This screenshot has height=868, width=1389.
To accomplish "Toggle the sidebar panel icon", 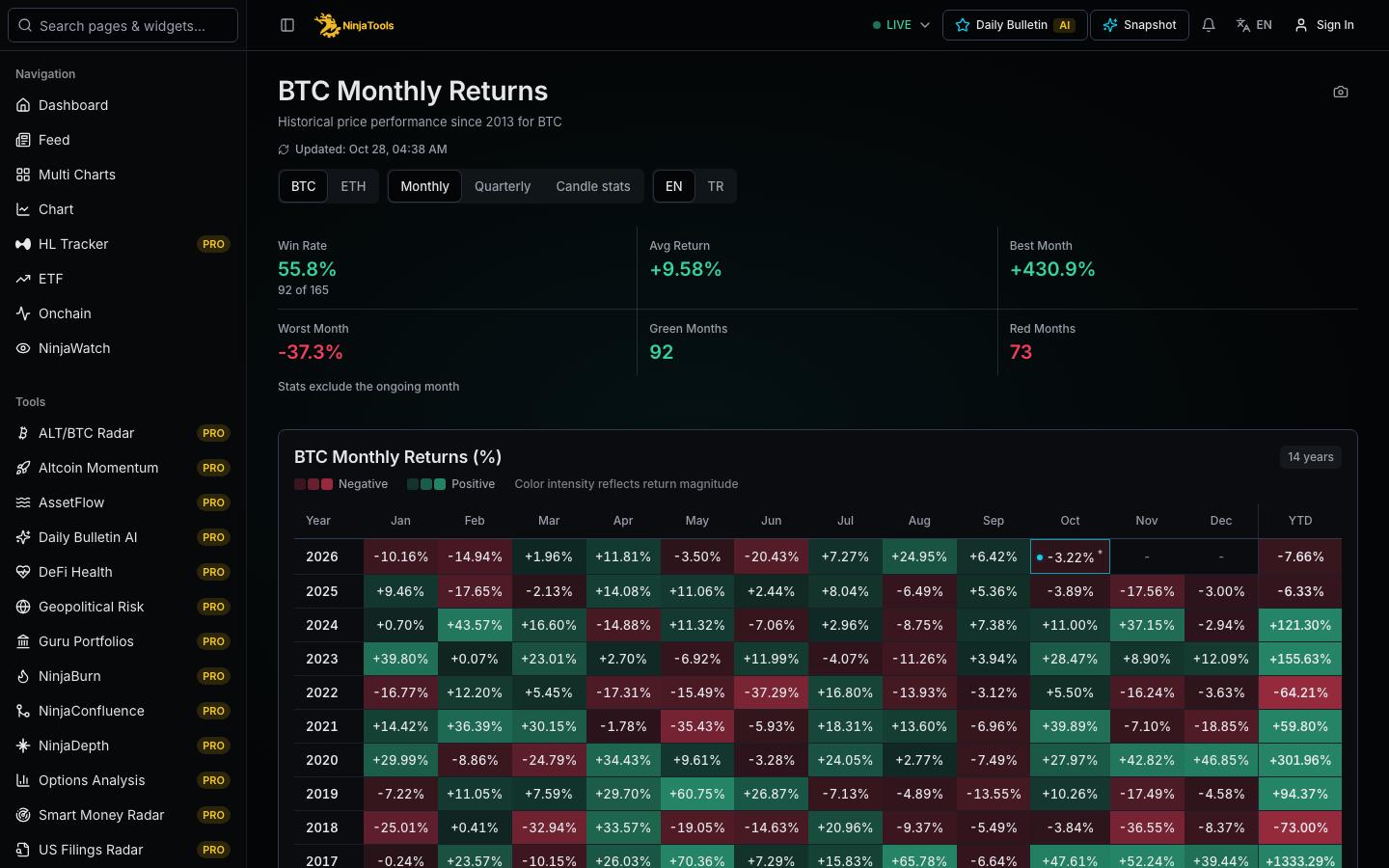I will (287, 25).
